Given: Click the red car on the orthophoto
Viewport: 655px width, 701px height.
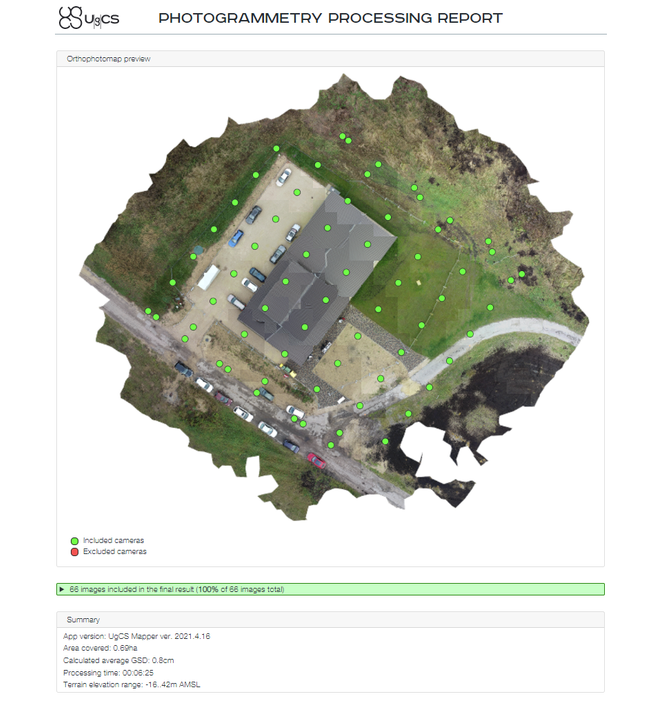Looking at the screenshot, I should point(316,460).
